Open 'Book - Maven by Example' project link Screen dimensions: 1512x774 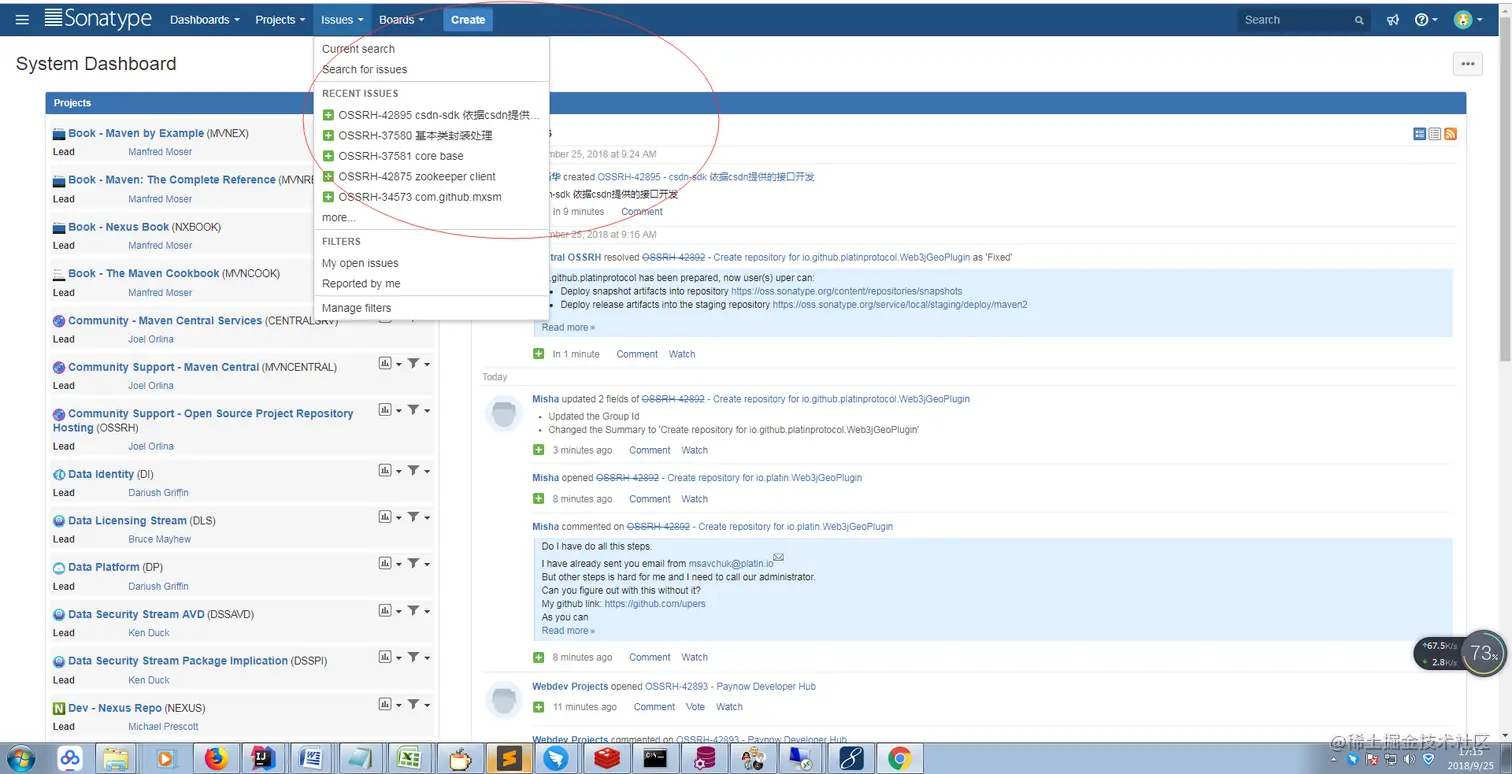click(x=136, y=133)
